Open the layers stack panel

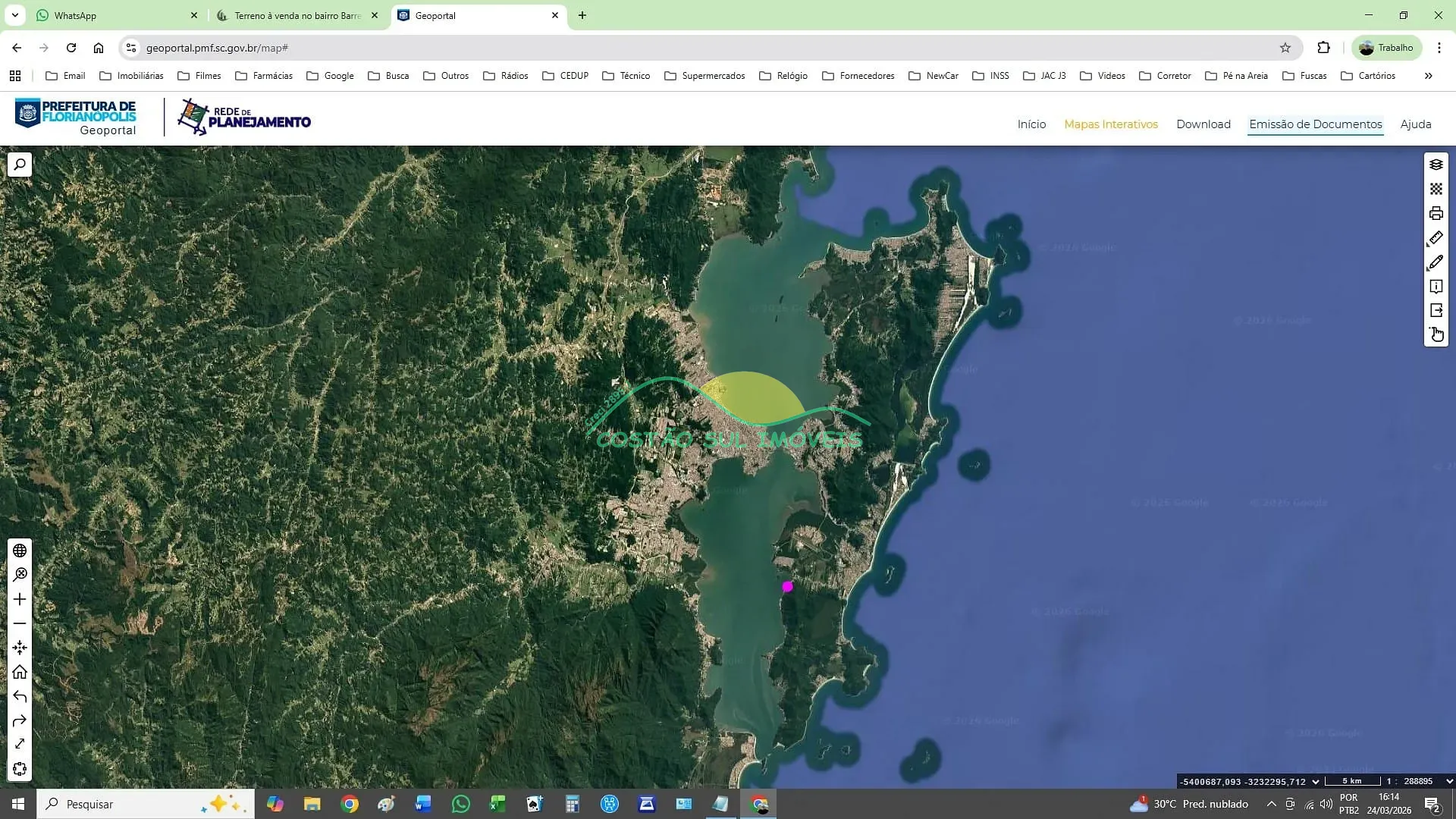point(1436,165)
